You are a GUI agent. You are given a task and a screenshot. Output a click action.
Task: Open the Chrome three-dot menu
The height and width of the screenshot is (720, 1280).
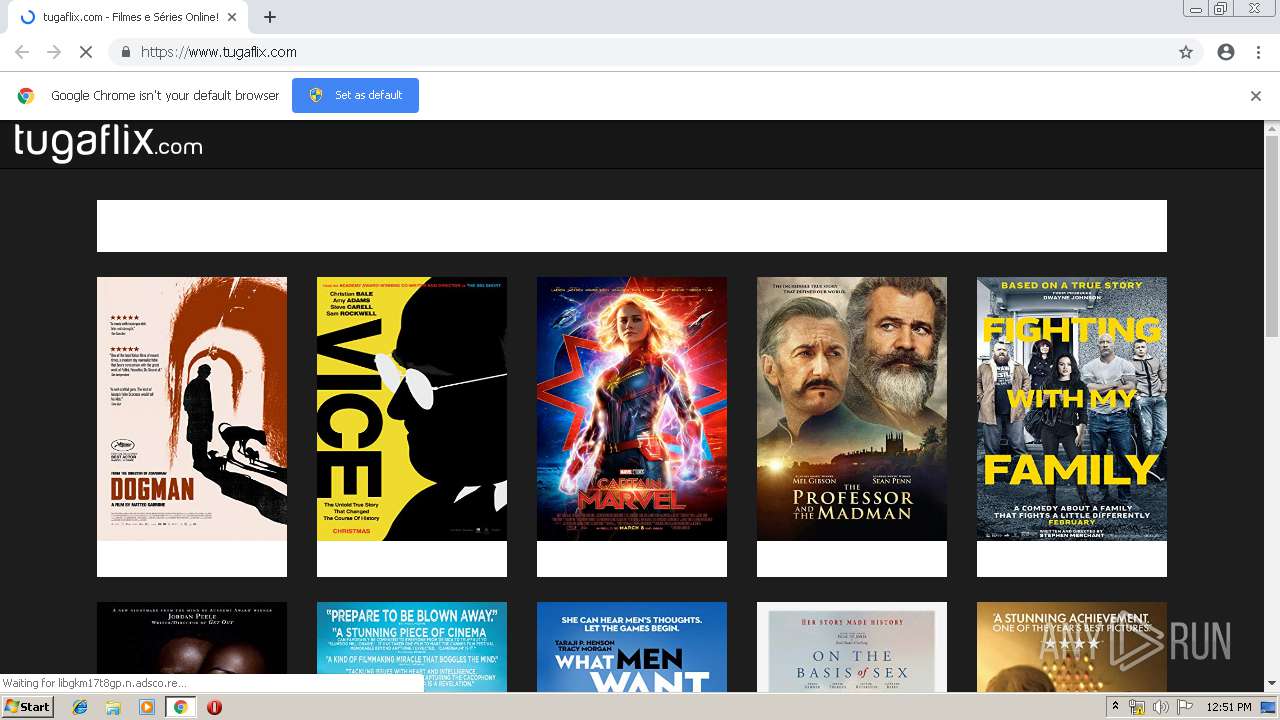[x=1258, y=52]
